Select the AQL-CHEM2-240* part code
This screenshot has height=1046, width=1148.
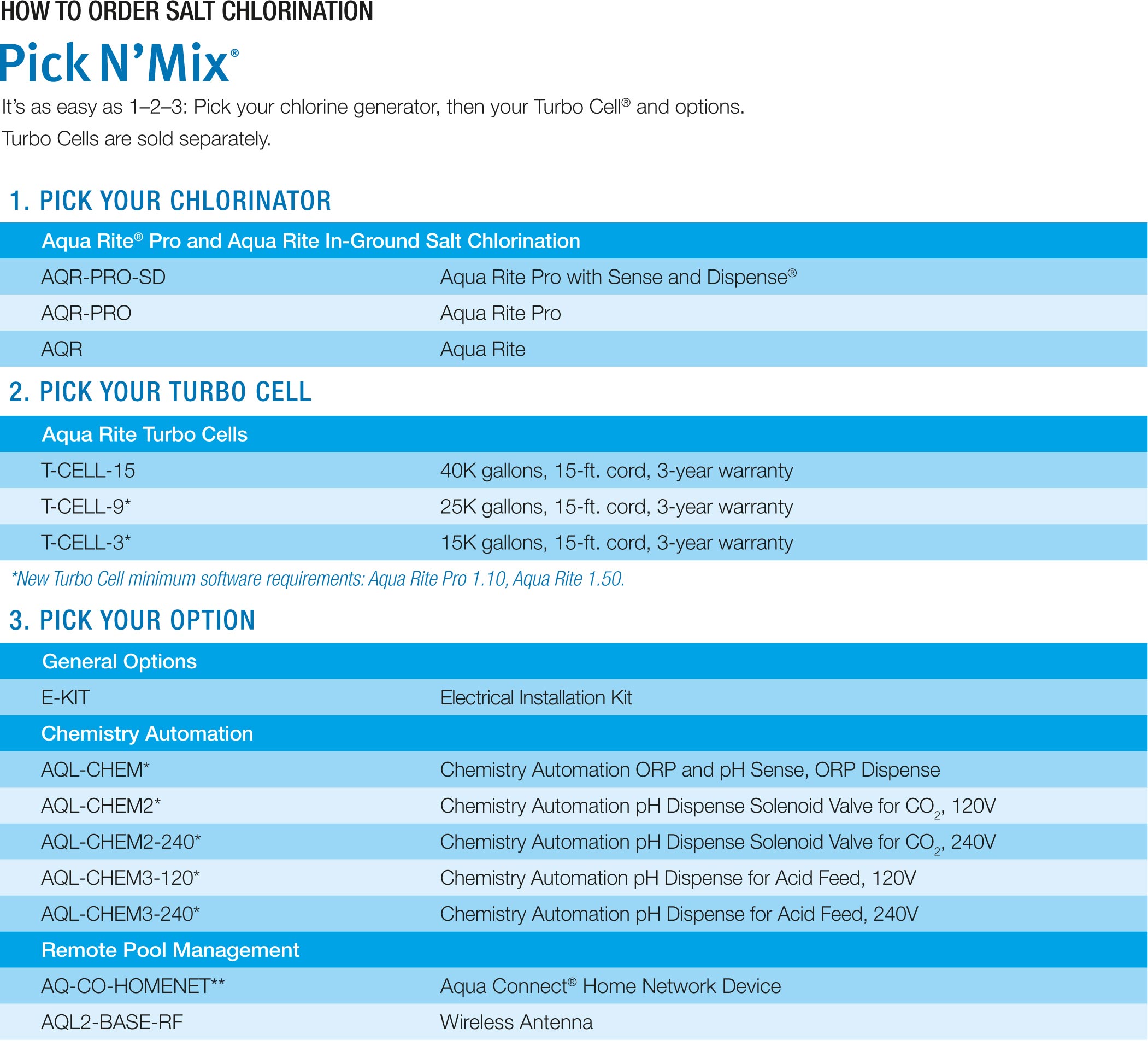(121, 842)
